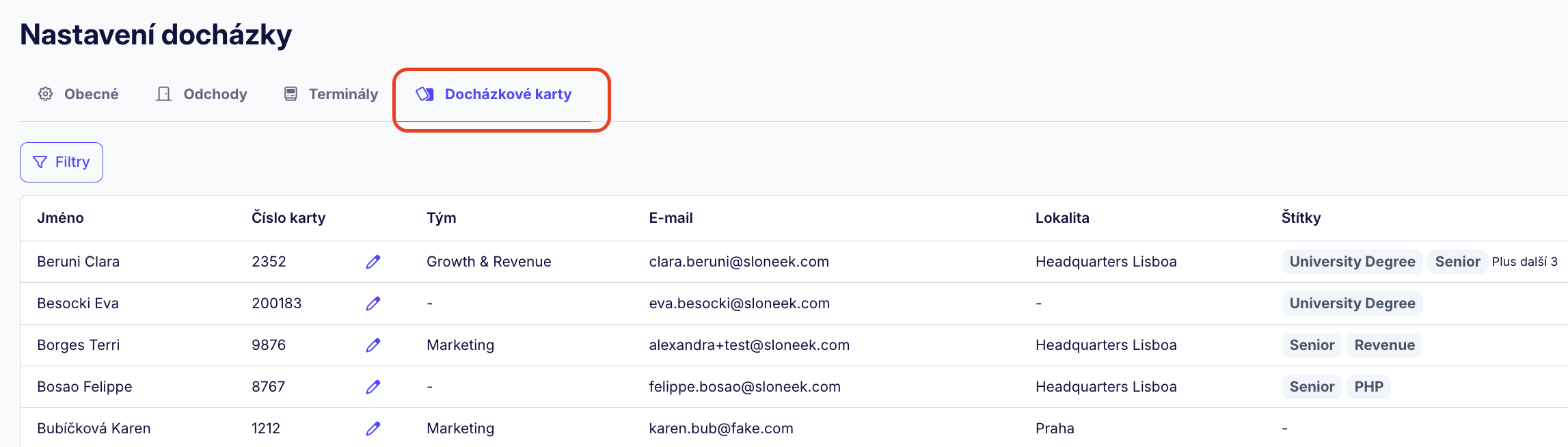Click pencil icon next to card 9876
This screenshot has height=447, width=1568.
(x=373, y=345)
